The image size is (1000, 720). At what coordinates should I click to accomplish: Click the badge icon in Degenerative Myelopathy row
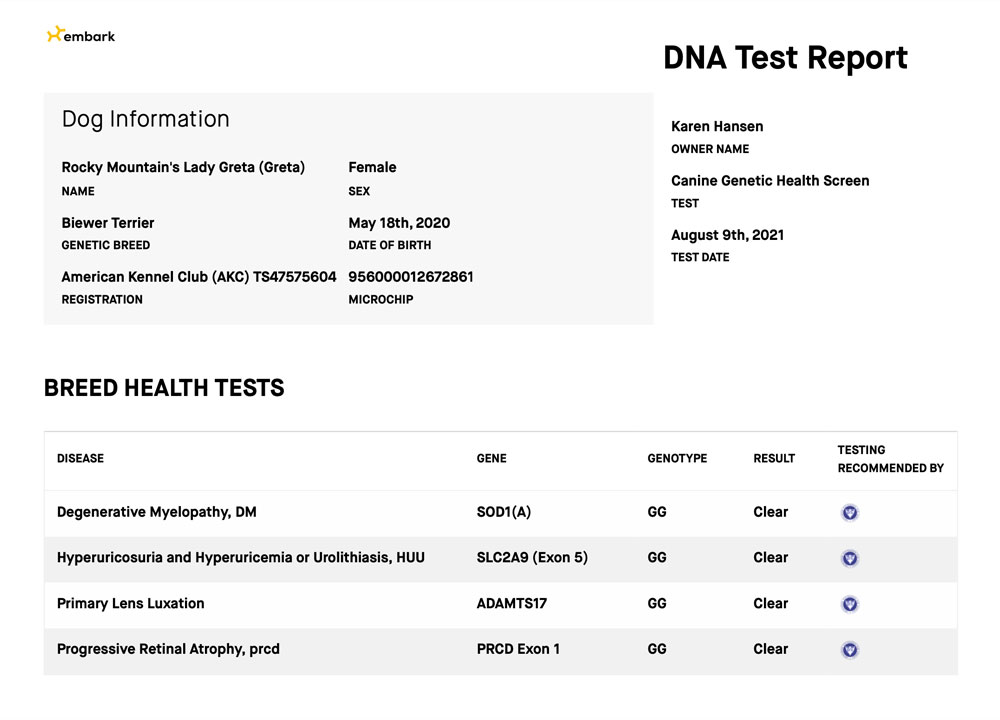click(850, 513)
